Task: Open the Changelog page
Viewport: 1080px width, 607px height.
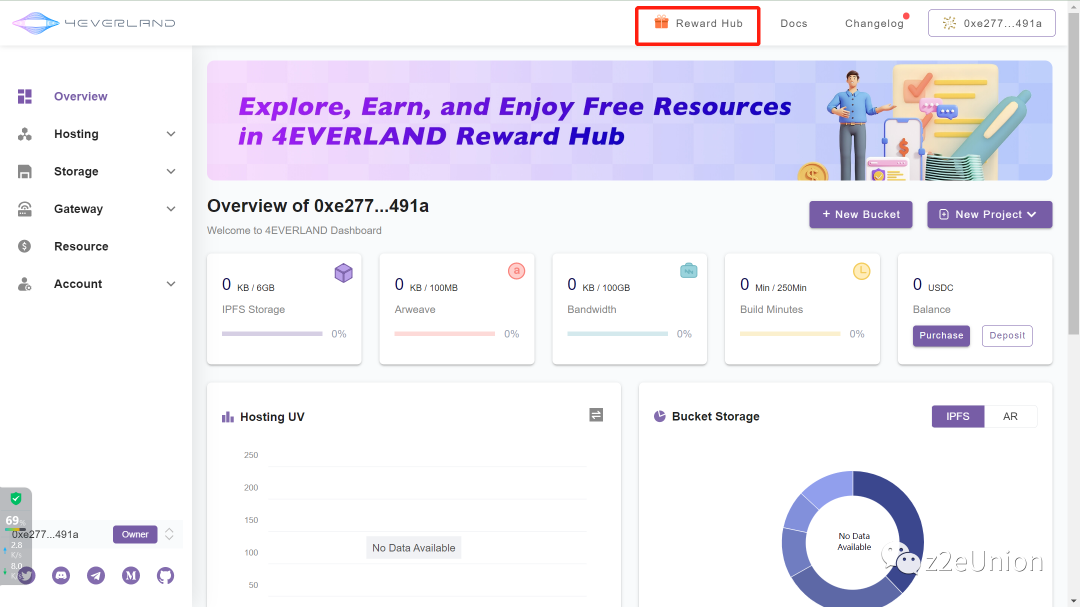Action: pos(874,23)
